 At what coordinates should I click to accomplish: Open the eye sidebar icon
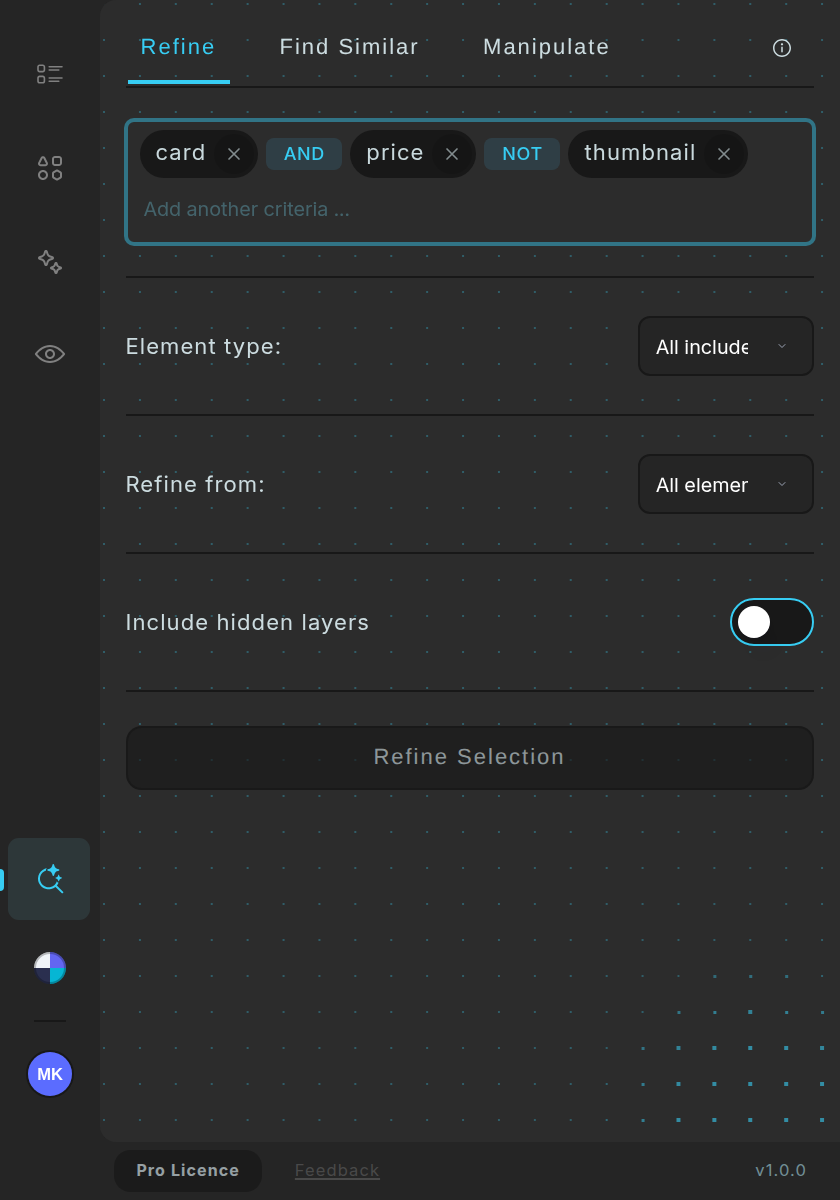pyautogui.click(x=50, y=353)
